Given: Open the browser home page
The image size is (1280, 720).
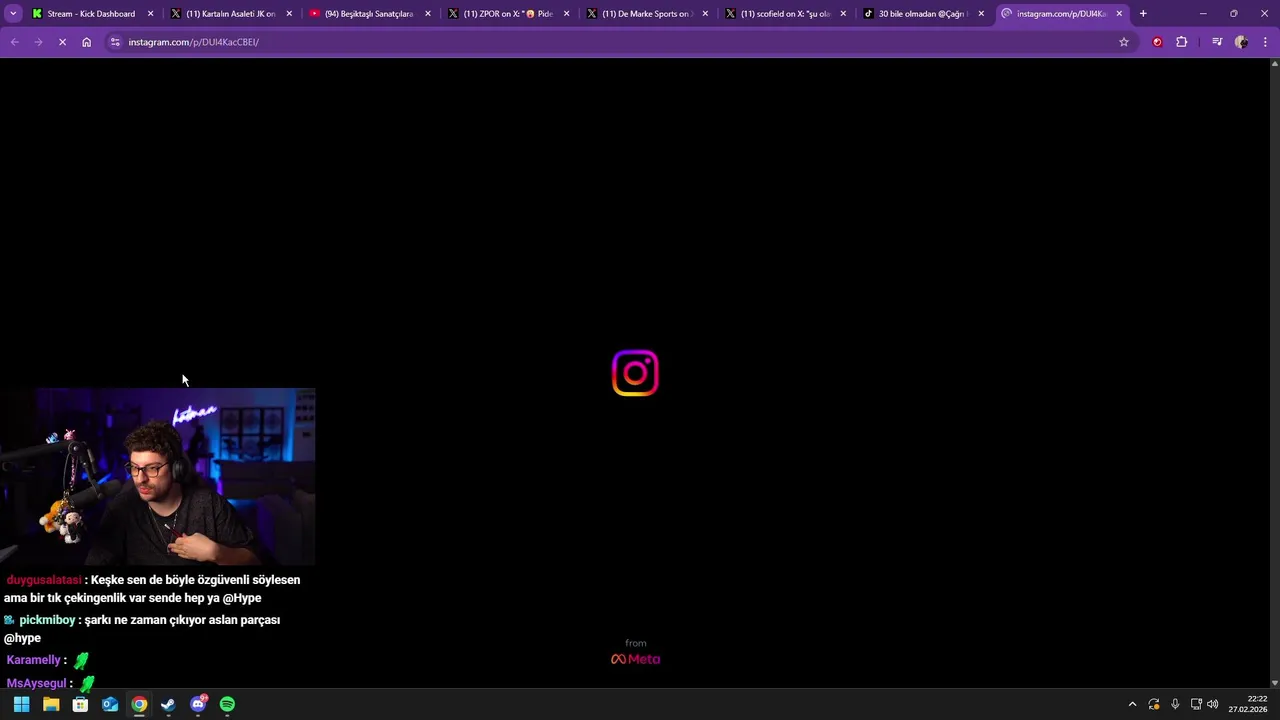Looking at the screenshot, I should coord(86,42).
